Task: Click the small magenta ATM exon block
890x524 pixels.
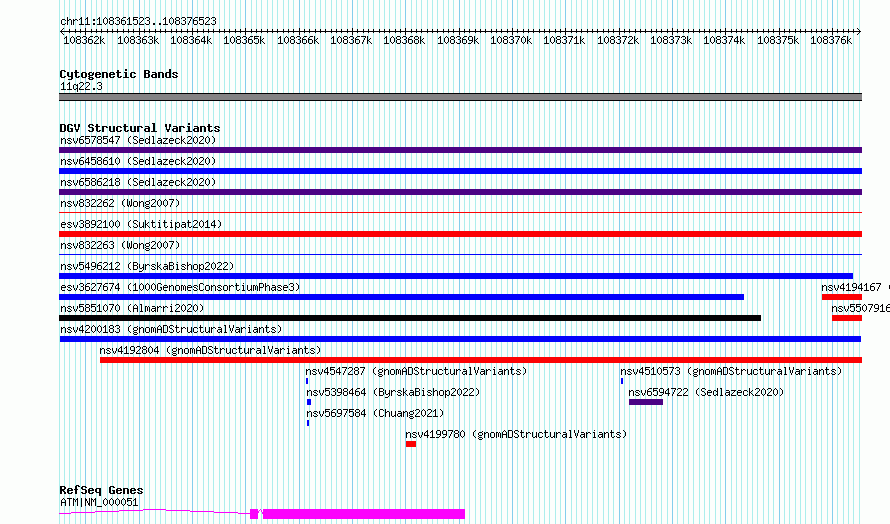Action: click(254, 514)
